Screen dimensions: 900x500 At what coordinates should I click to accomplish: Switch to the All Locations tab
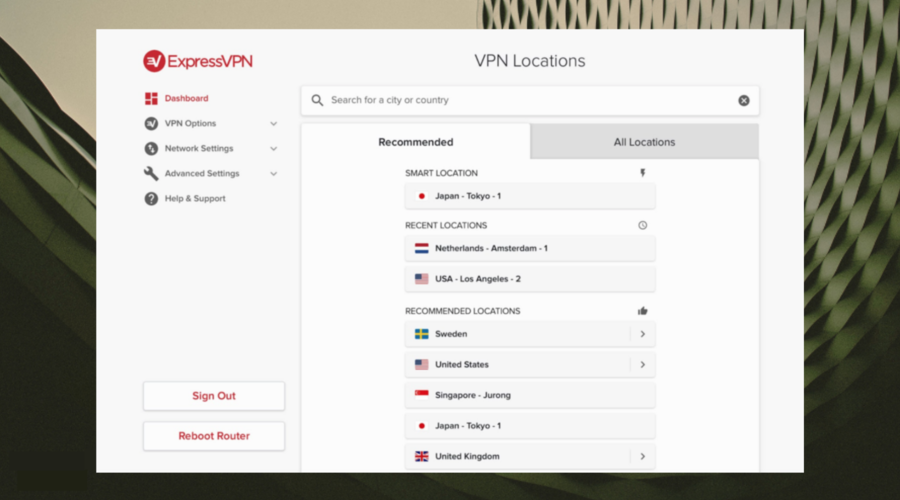coord(644,142)
